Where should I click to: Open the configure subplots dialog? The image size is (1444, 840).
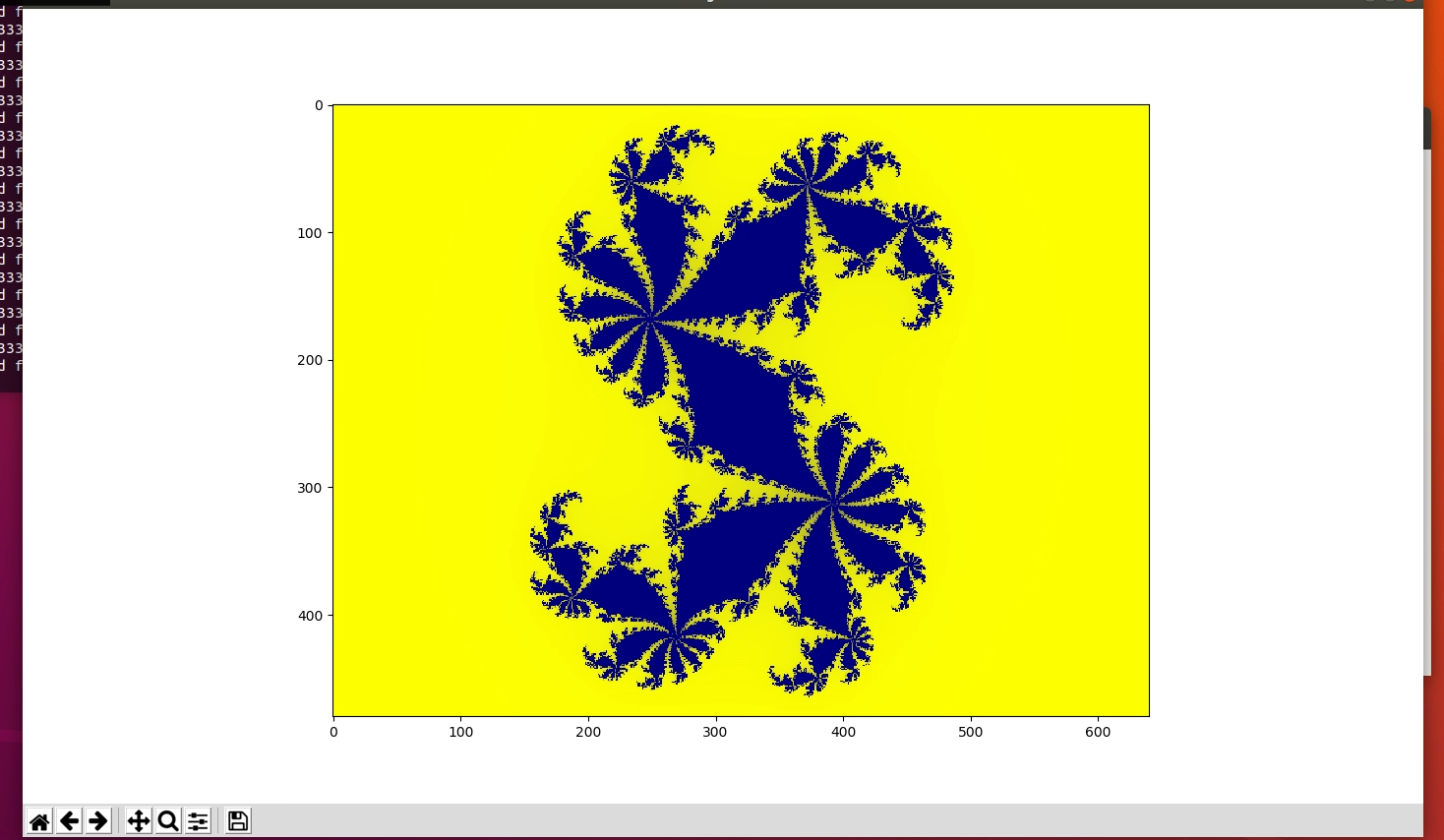(x=198, y=821)
